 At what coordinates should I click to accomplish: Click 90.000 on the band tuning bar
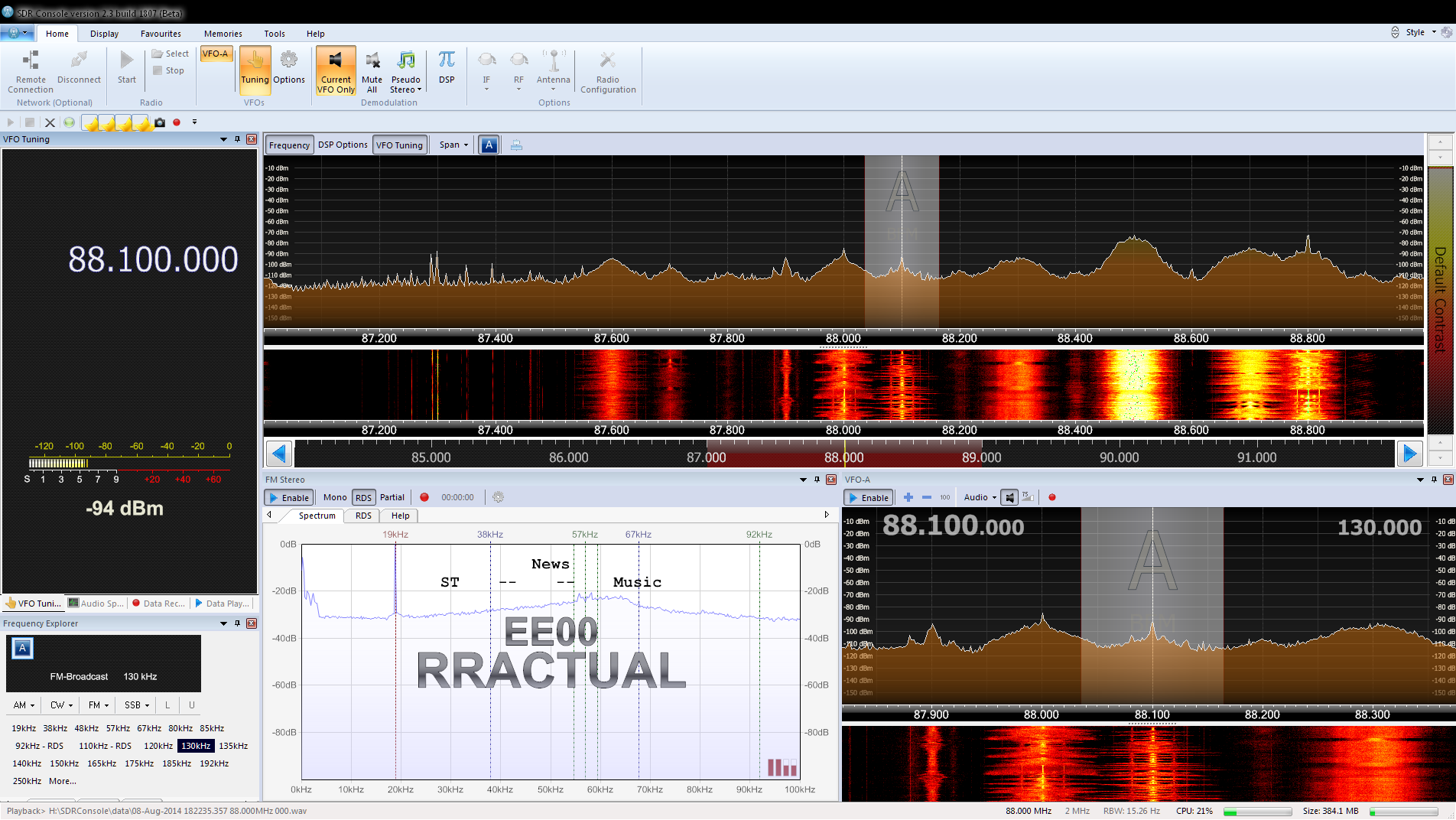pos(1119,457)
